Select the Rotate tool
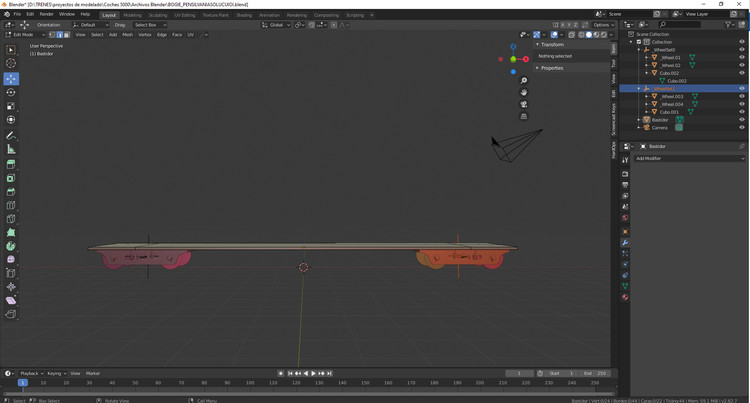Viewport: 750px width, 403px height. coord(11,92)
